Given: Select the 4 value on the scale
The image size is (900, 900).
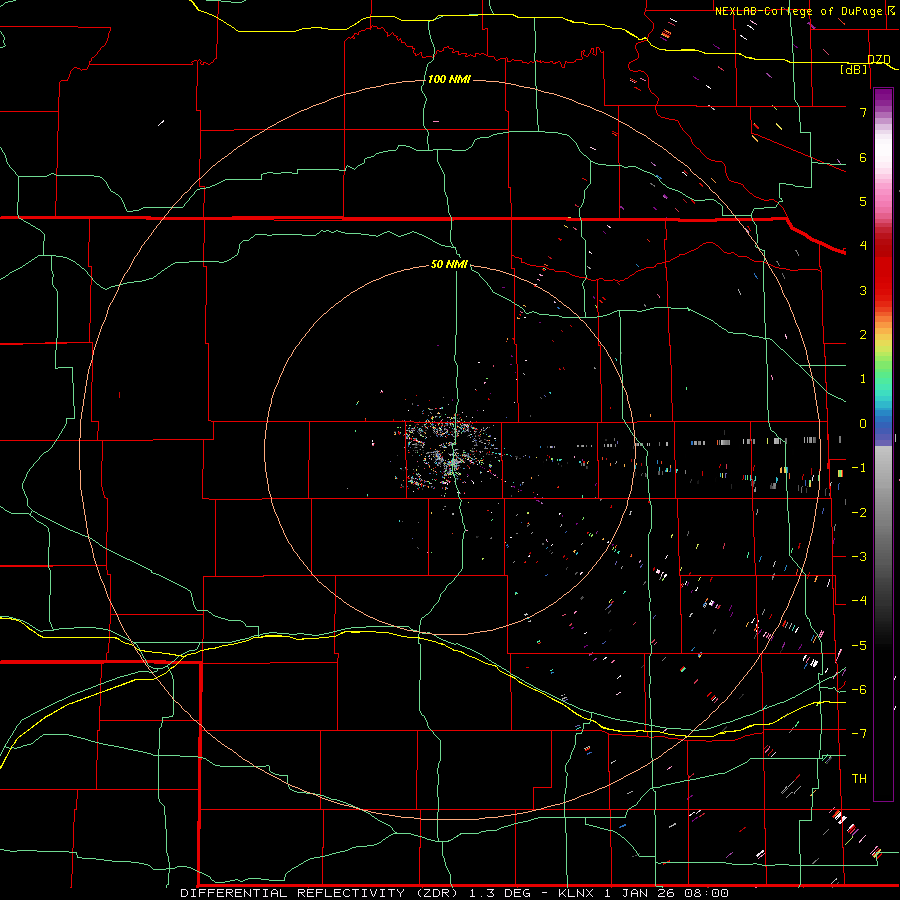Looking at the screenshot, I should (x=863, y=246).
